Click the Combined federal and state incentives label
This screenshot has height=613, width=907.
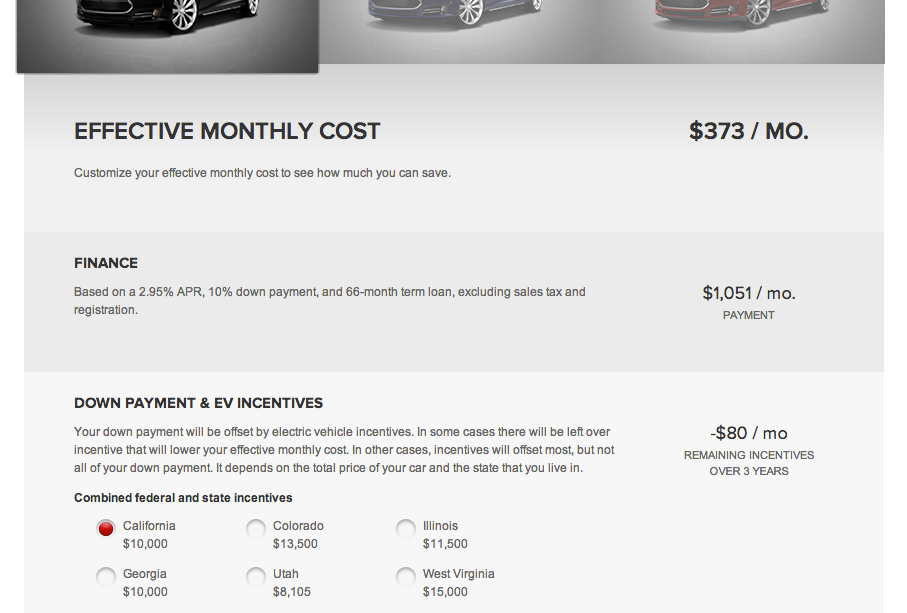(x=183, y=498)
